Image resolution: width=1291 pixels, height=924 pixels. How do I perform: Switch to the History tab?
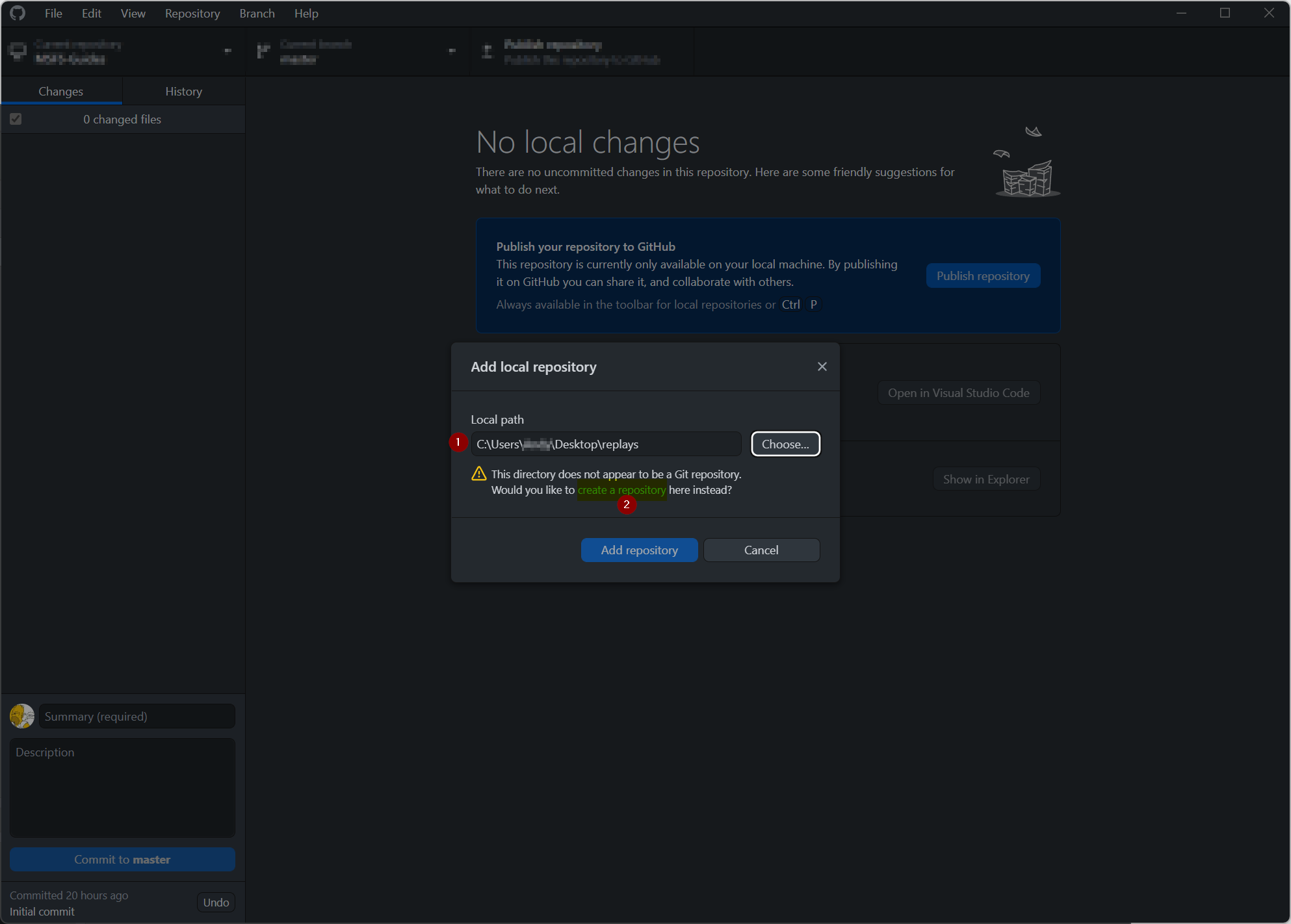point(184,92)
